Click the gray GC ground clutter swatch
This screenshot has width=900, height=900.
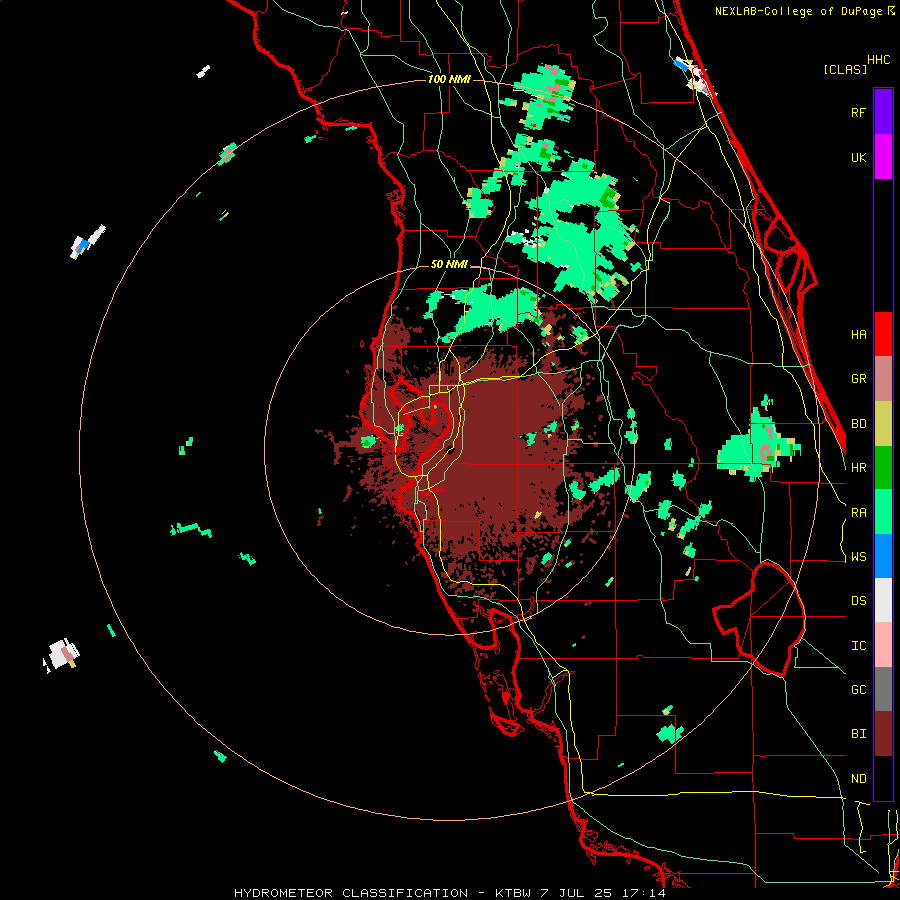(x=883, y=689)
